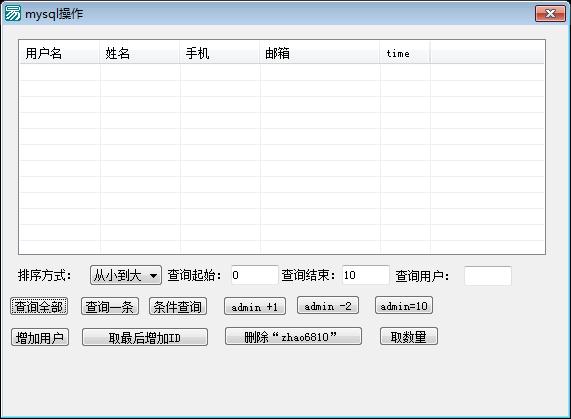This screenshot has height=419, width=571.
Task: Open the 排序方式 dropdown showing 从小到大
Action: coord(126,275)
